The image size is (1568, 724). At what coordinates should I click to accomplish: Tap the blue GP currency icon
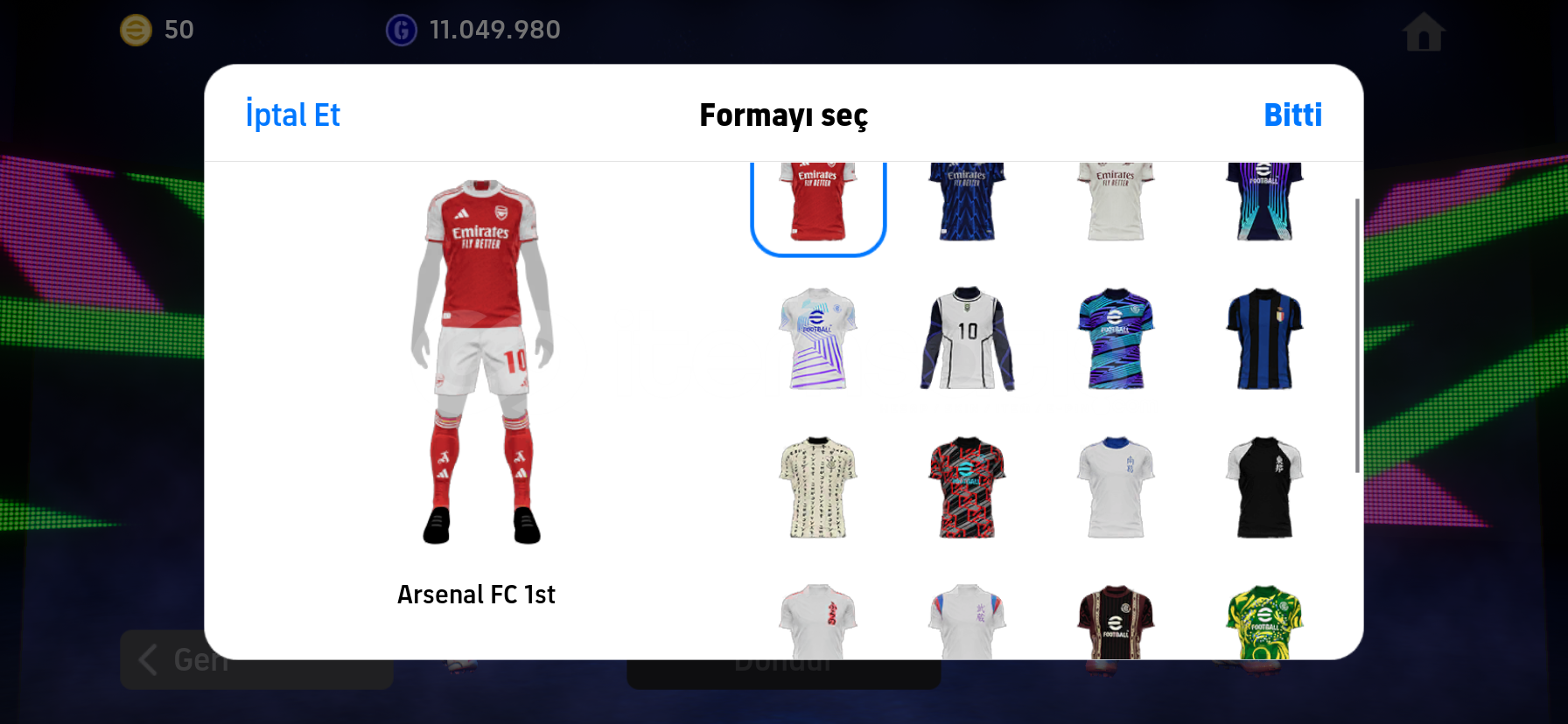(x=402, y=31)
